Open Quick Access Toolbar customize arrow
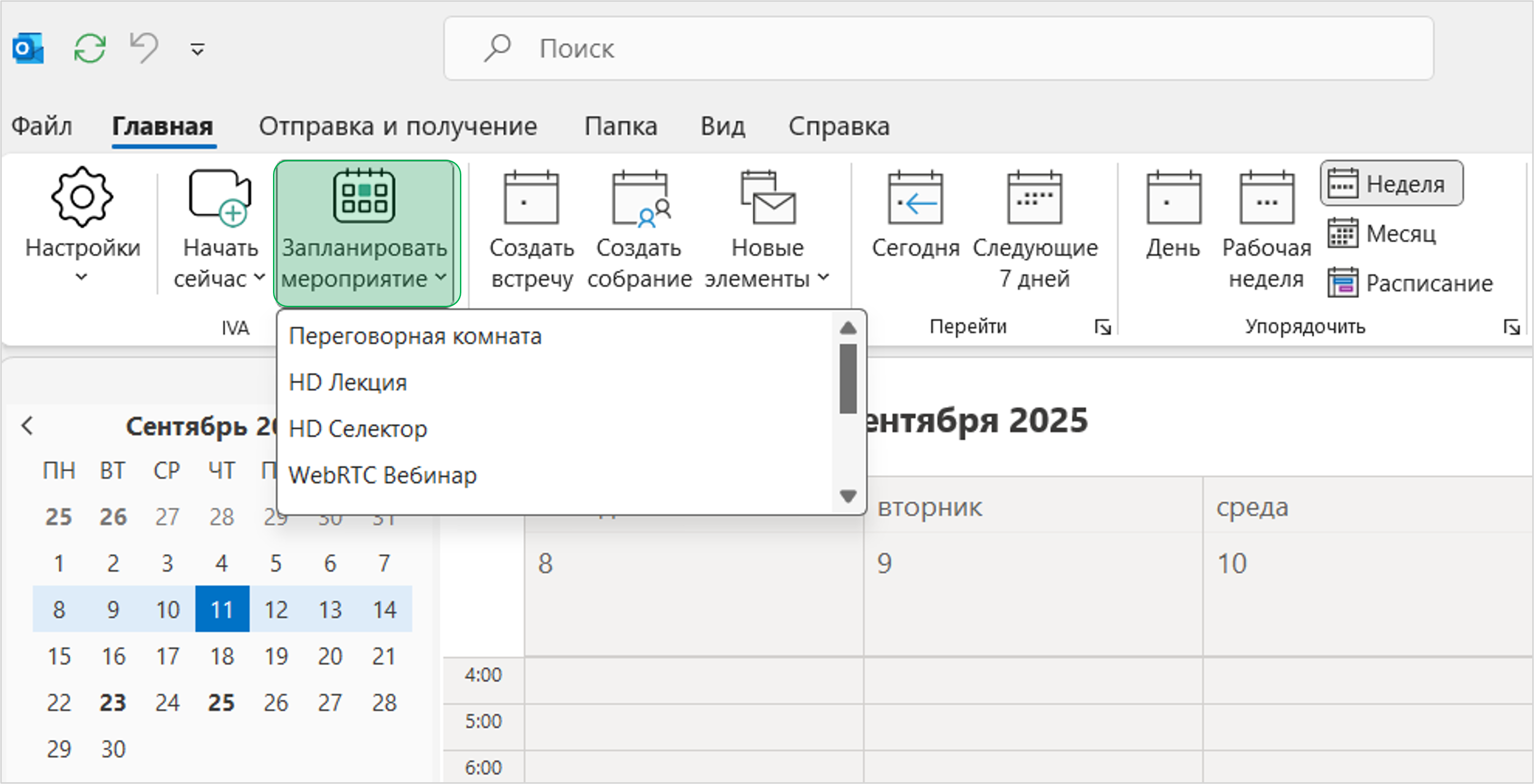Screen dimensions: 1534x784 (198, 49)
